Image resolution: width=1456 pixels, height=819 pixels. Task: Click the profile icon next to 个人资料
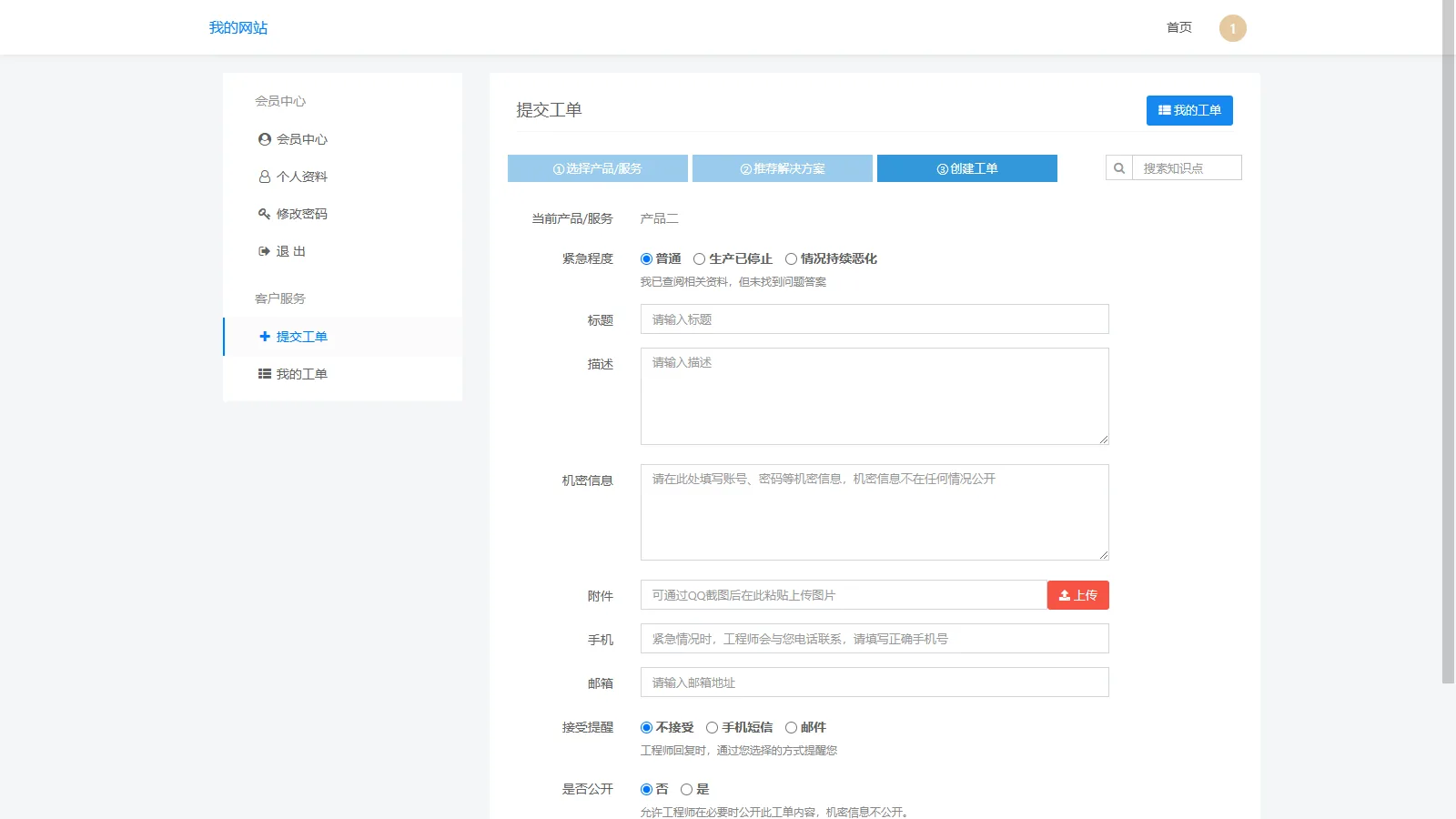click(x=263, y=176)
